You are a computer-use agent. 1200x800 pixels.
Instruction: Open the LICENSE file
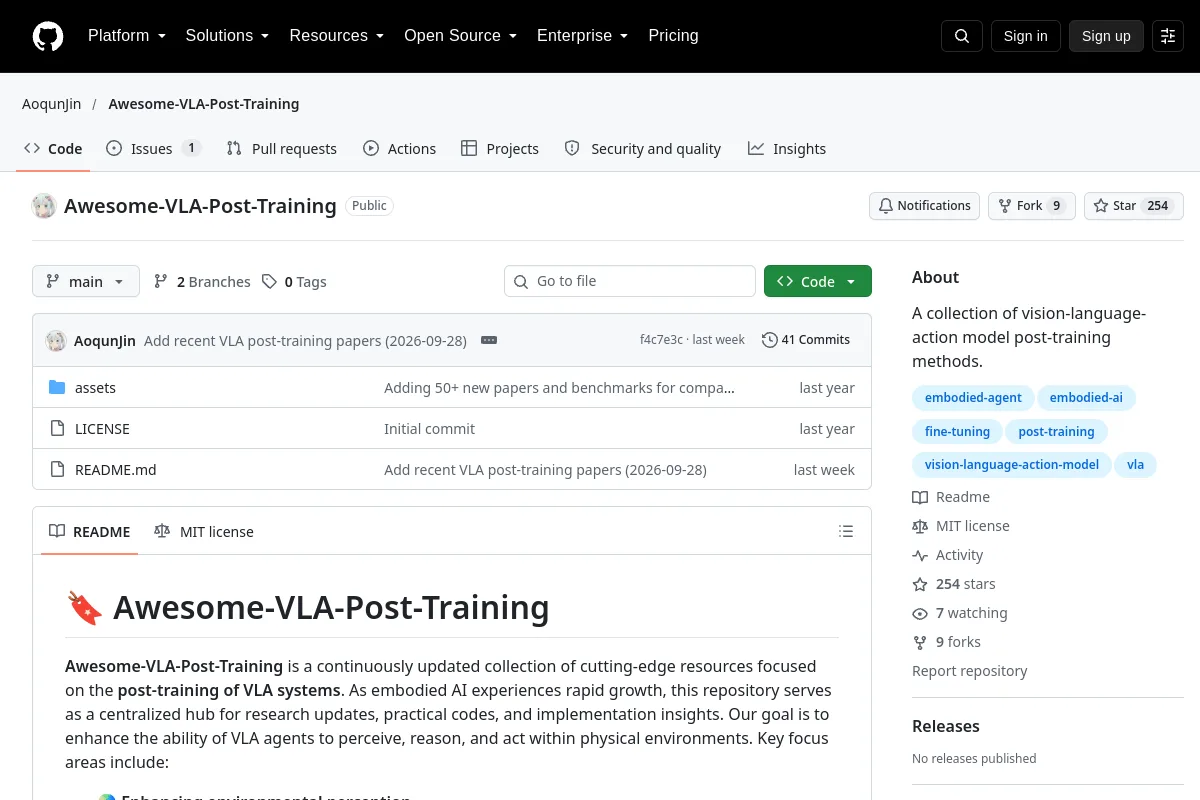tap(102, 429)
